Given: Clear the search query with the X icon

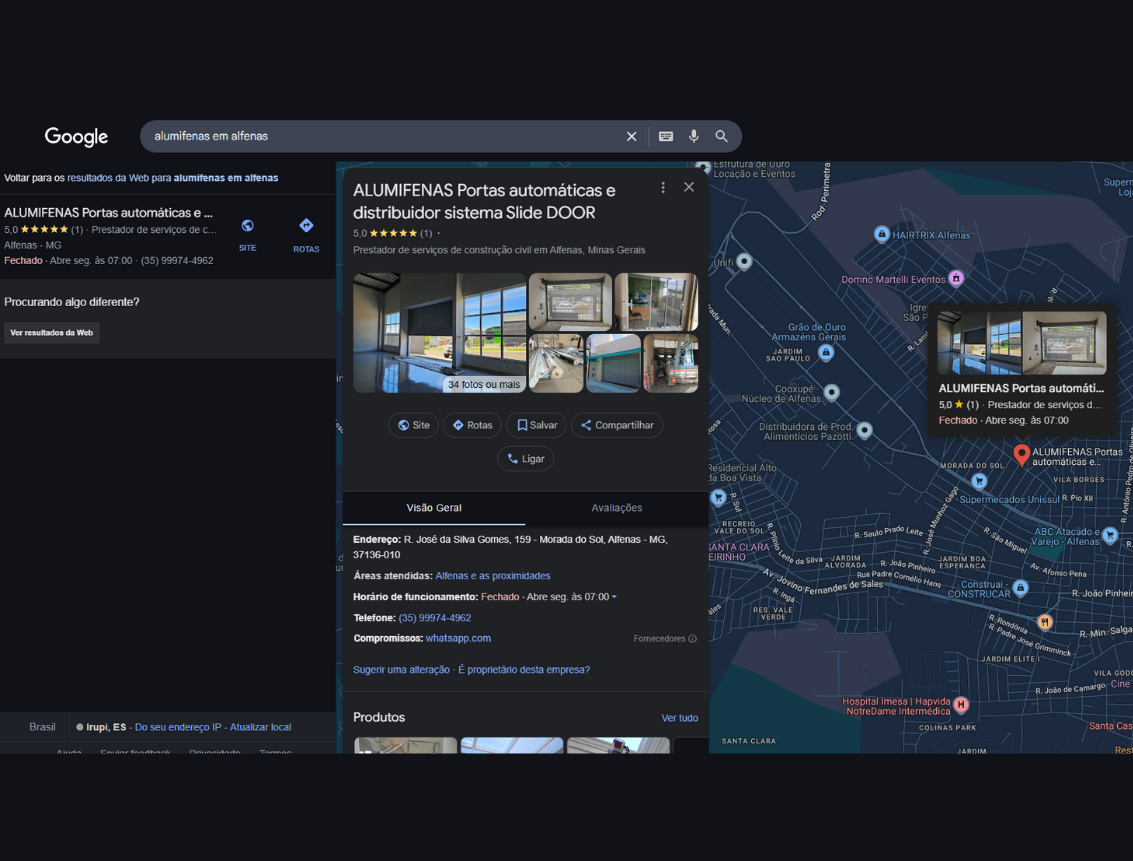Looking at the screenshot, I should pyautogui.click(x=632, y=137).
